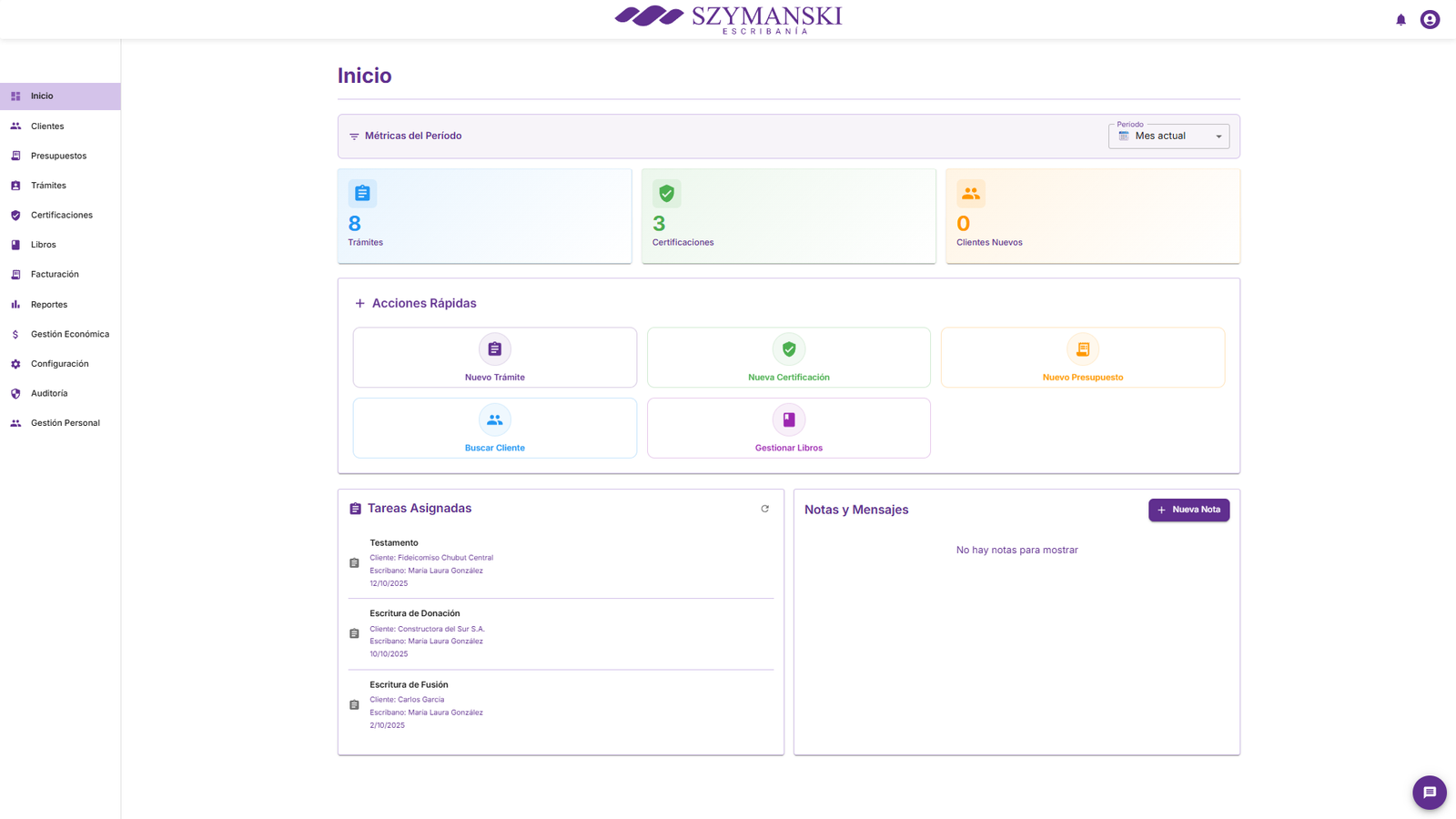Screen dimensions: 1456x819
Task: Click the Período dropdown arrow
Action: coord(1218,136)
